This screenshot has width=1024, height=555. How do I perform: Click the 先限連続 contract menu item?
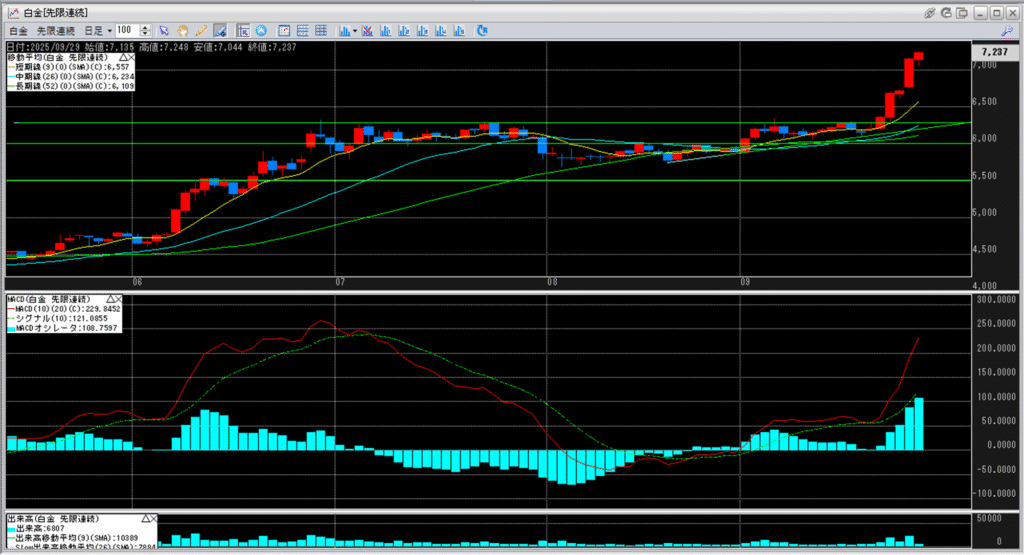[56, 31]
